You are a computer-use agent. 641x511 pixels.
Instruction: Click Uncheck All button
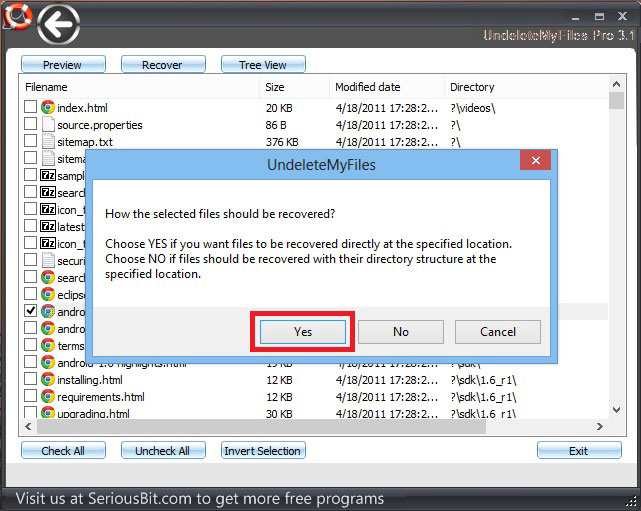[163, 450]
